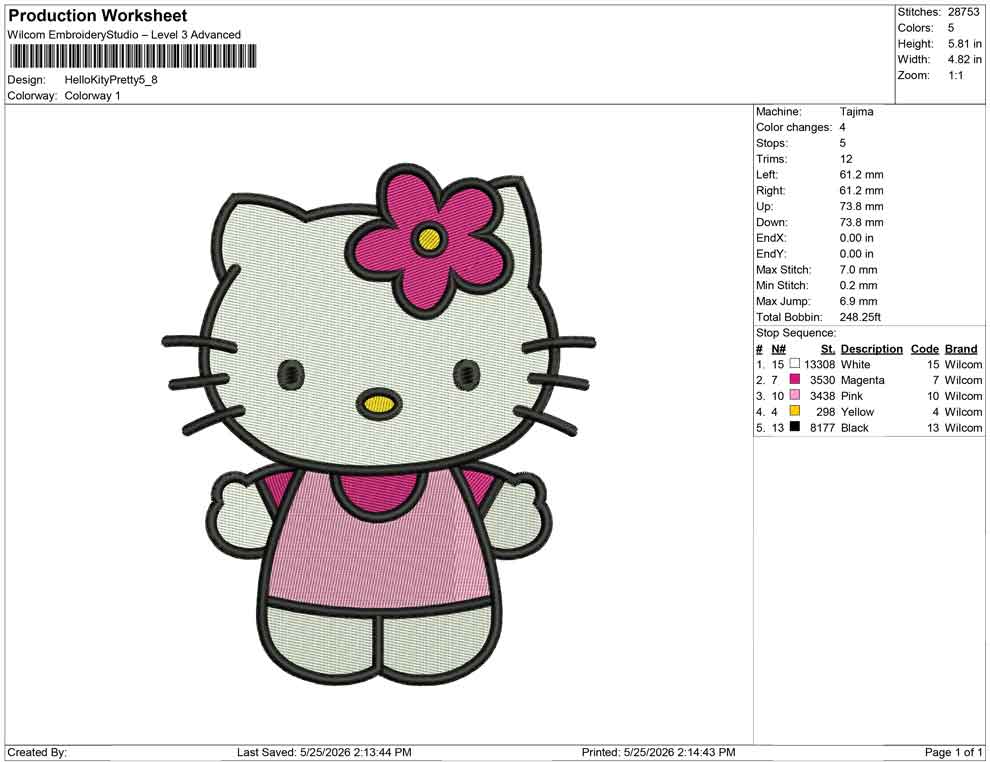The image size is (990, 762).
Task: Click the 'EndY:' label
Action: point(771,254)
